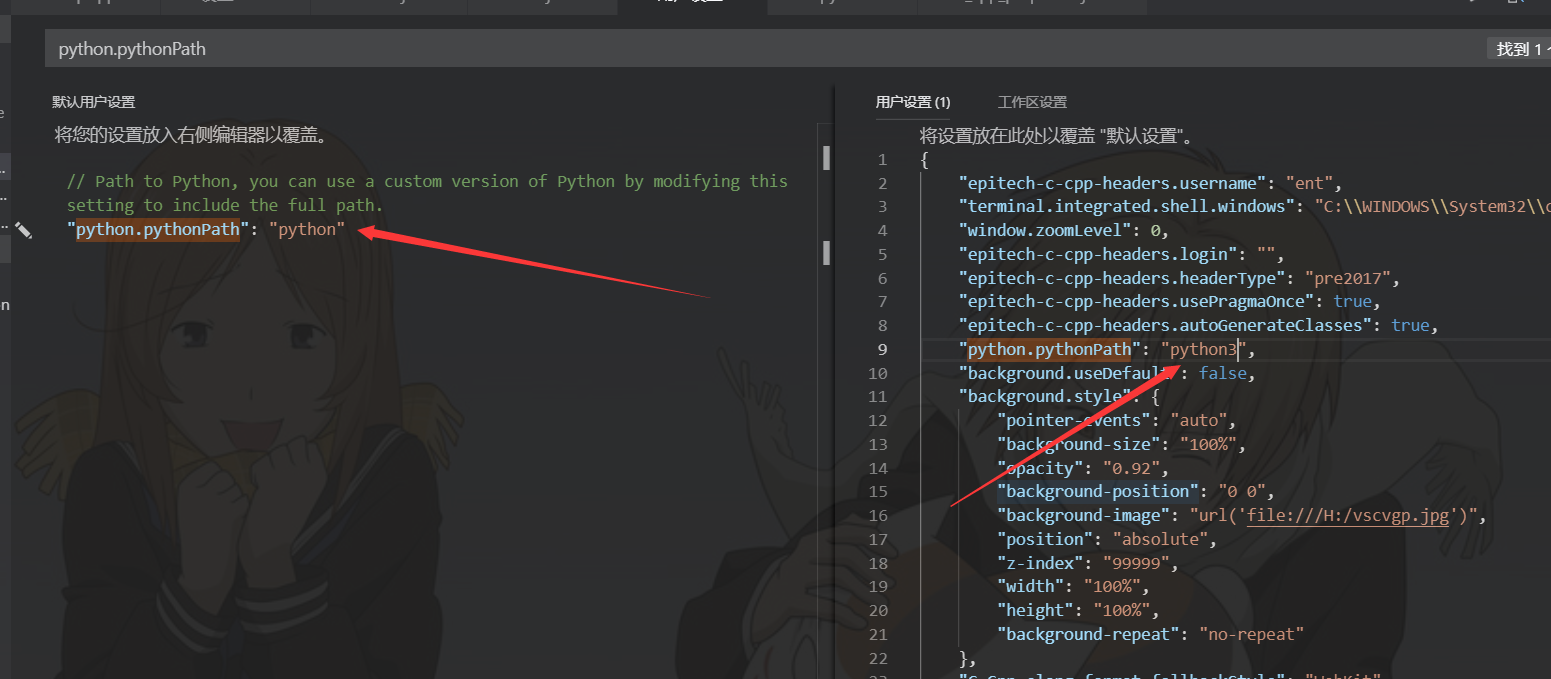The width and height of the screenshot is (1551, 679).
Task: Click the 找到 1 个 result count badge
Action: click(1519, 49)
